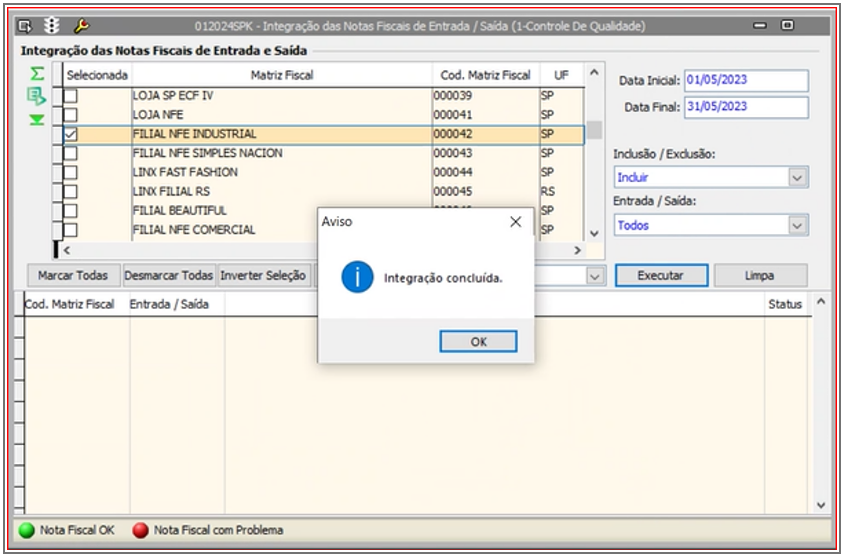Check the FILIAL BEAUTIFUL checkbox

[x=70, y=211]
